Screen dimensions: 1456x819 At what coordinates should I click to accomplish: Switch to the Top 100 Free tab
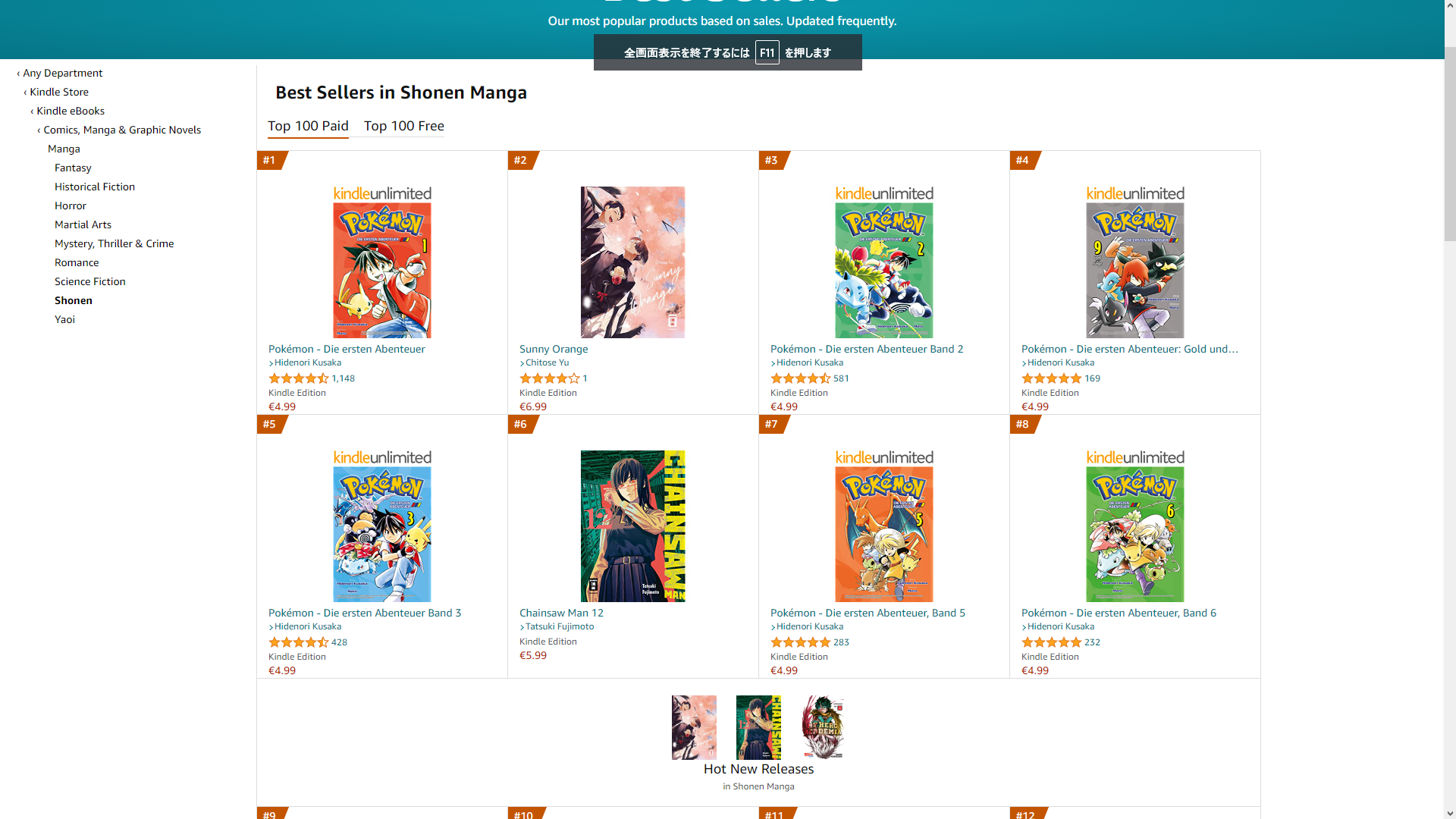point(404,126)
